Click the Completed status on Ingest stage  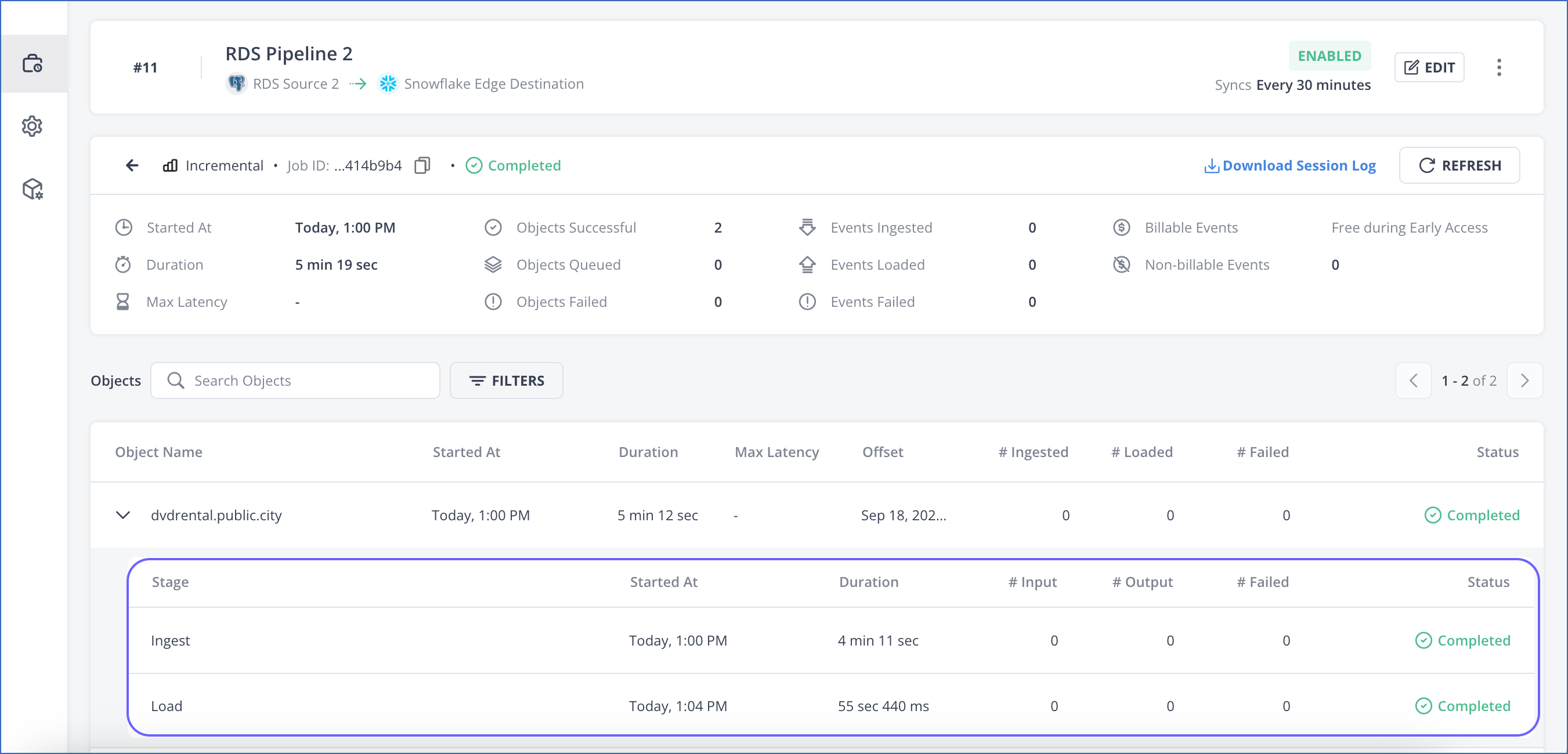pos(1464,640)
